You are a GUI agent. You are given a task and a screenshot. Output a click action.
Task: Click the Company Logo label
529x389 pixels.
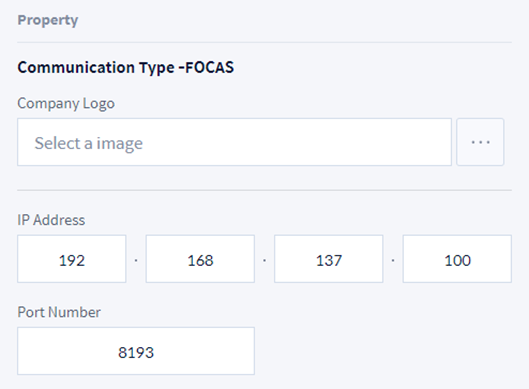pyautogui.click(x=66, y=104)
